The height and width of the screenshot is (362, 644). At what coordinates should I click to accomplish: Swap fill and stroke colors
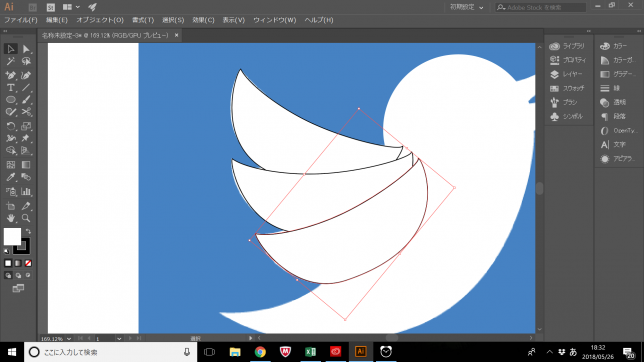click(28, 231)
